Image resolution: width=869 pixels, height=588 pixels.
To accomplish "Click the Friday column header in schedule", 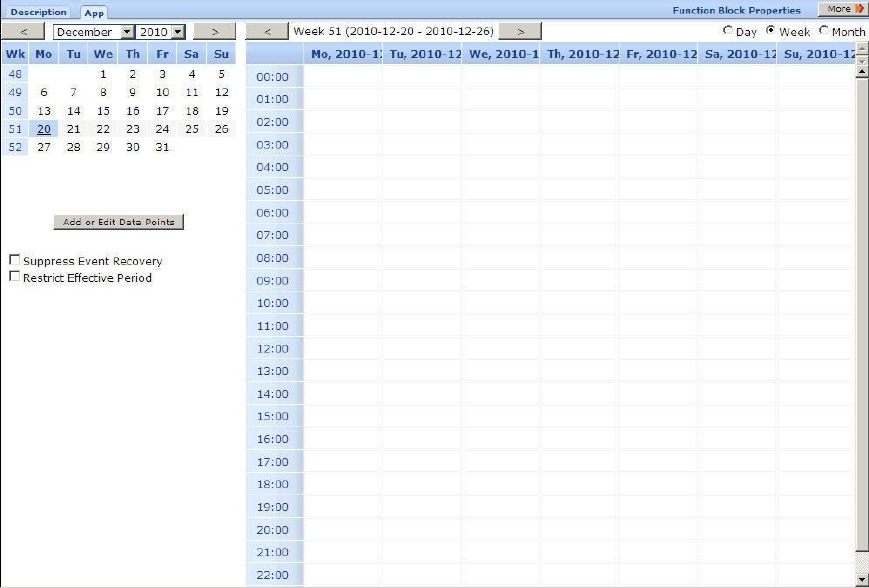I will coord(658,54).
